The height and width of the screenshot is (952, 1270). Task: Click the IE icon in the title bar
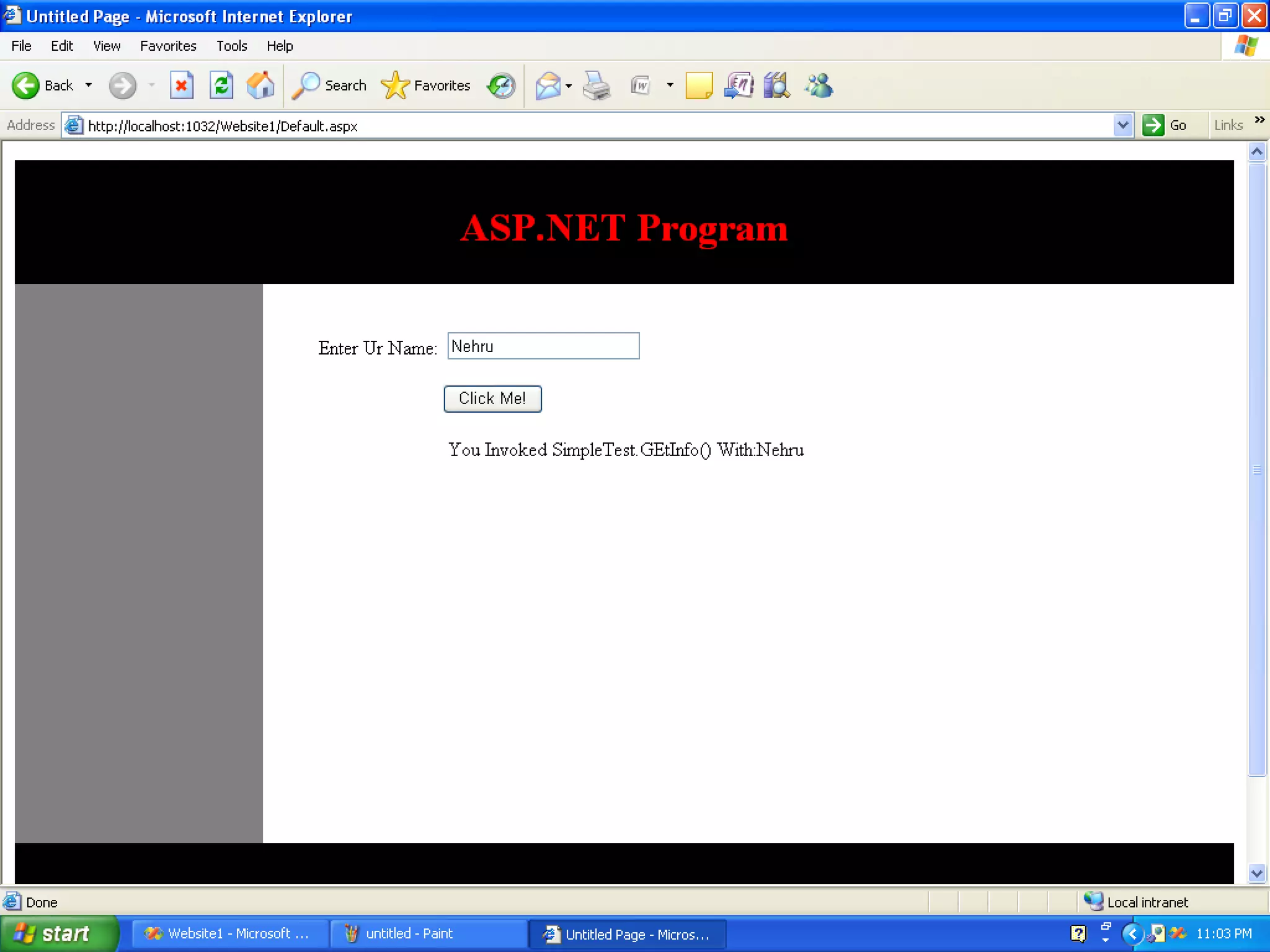11,15
